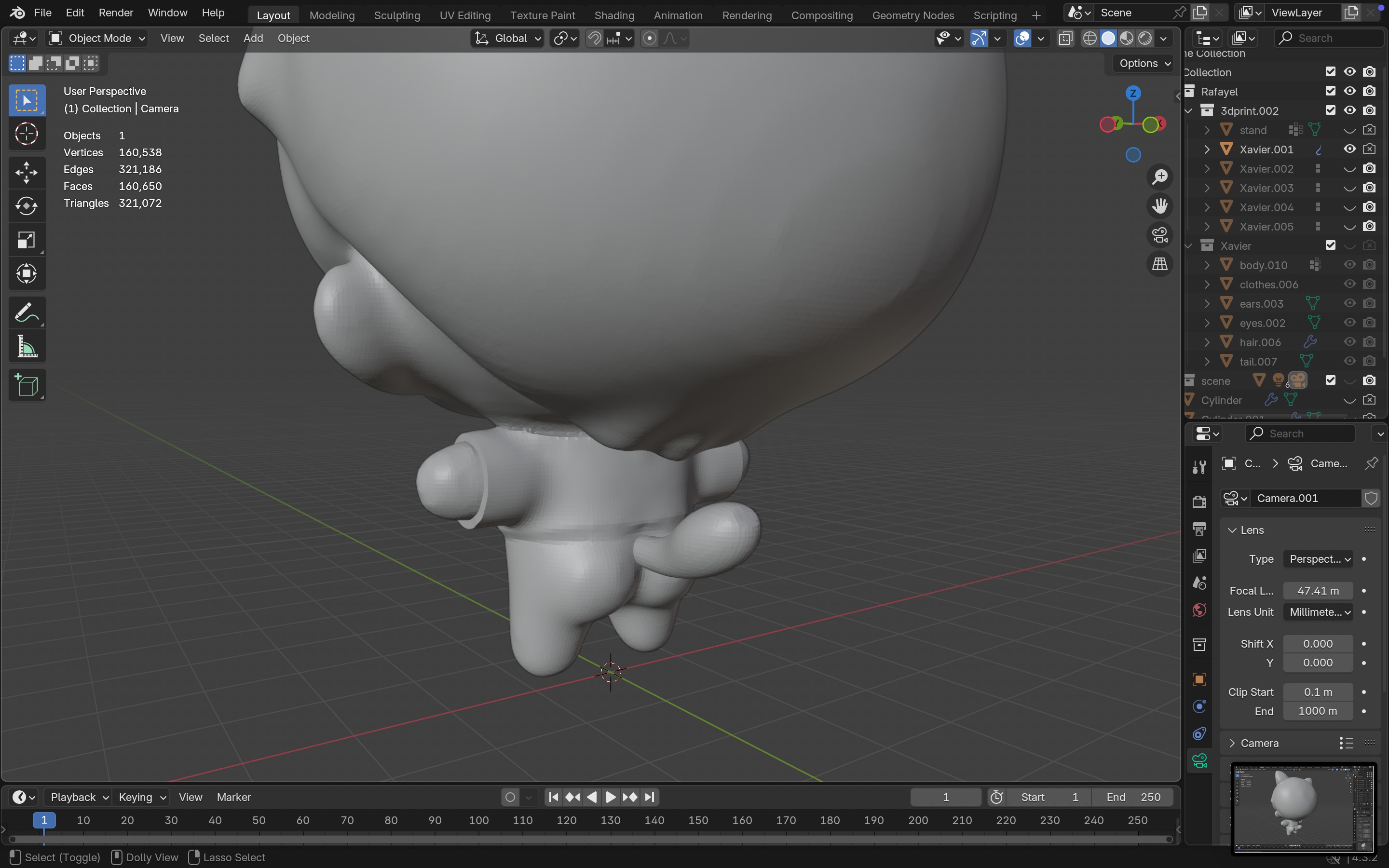Uncheck the Rafayel collection checkbox
Viewport: 1389px width, 868px height.
pyautogui.click(x=1331, y=91)
